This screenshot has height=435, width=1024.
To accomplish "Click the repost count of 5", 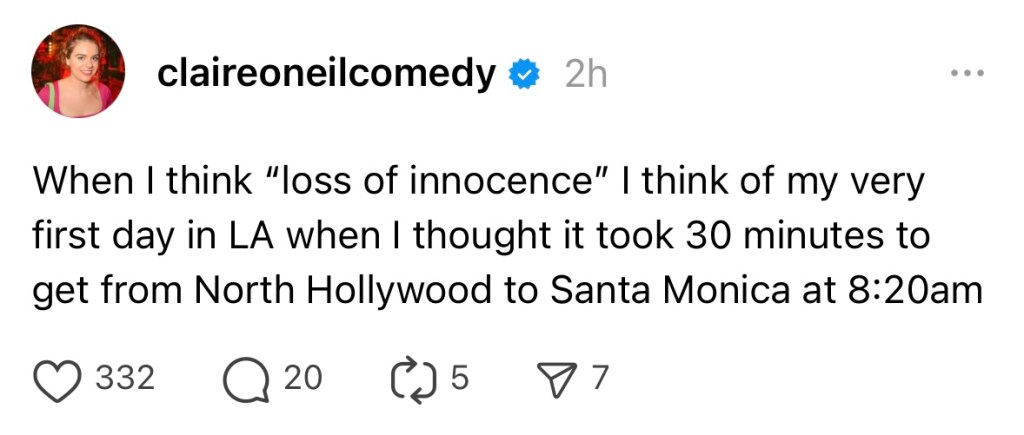I will pos(459,378).
